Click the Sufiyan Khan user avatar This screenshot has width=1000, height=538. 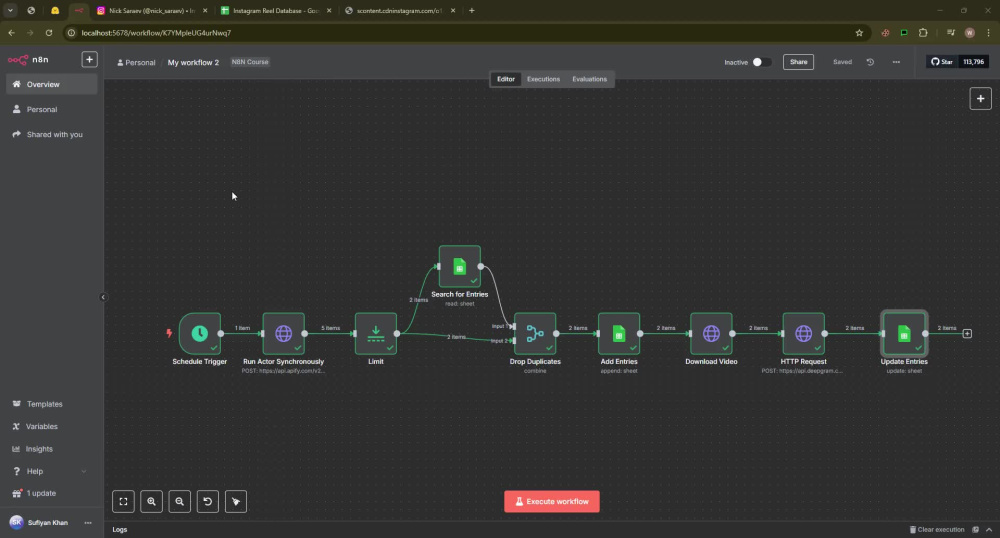pos(17,523)
